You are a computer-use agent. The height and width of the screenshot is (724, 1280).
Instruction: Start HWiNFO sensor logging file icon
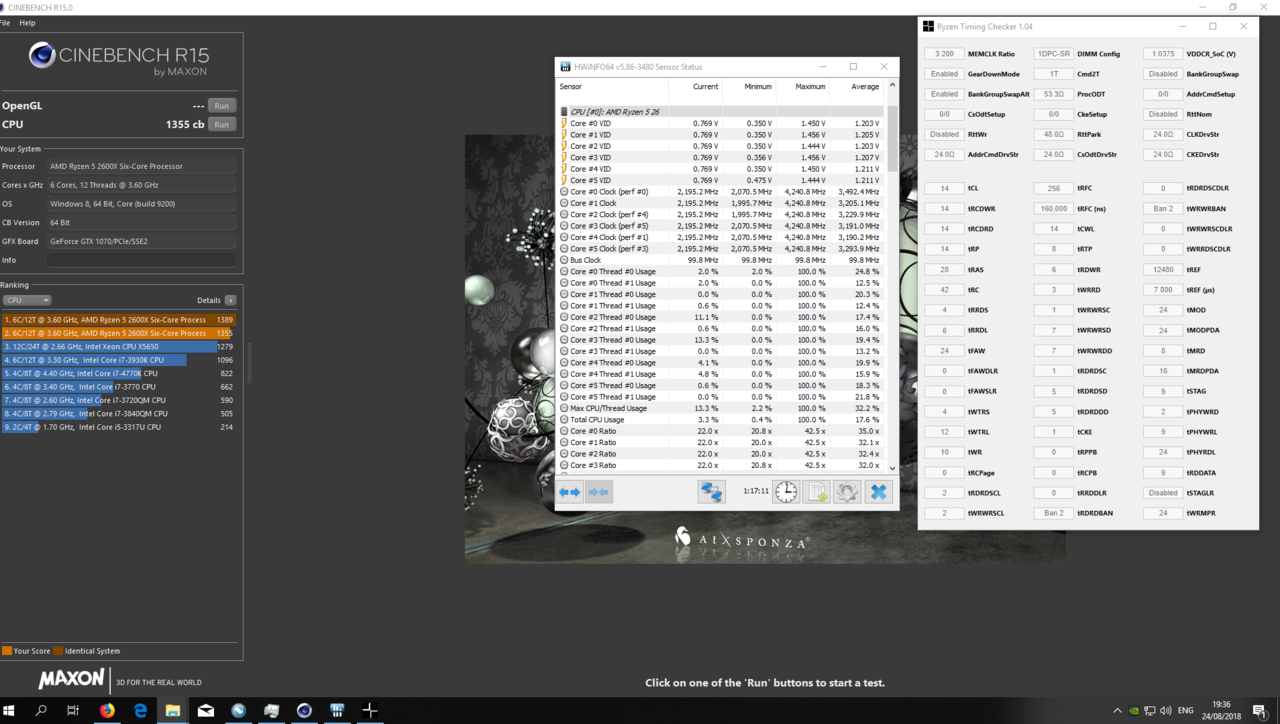[816, 492]
